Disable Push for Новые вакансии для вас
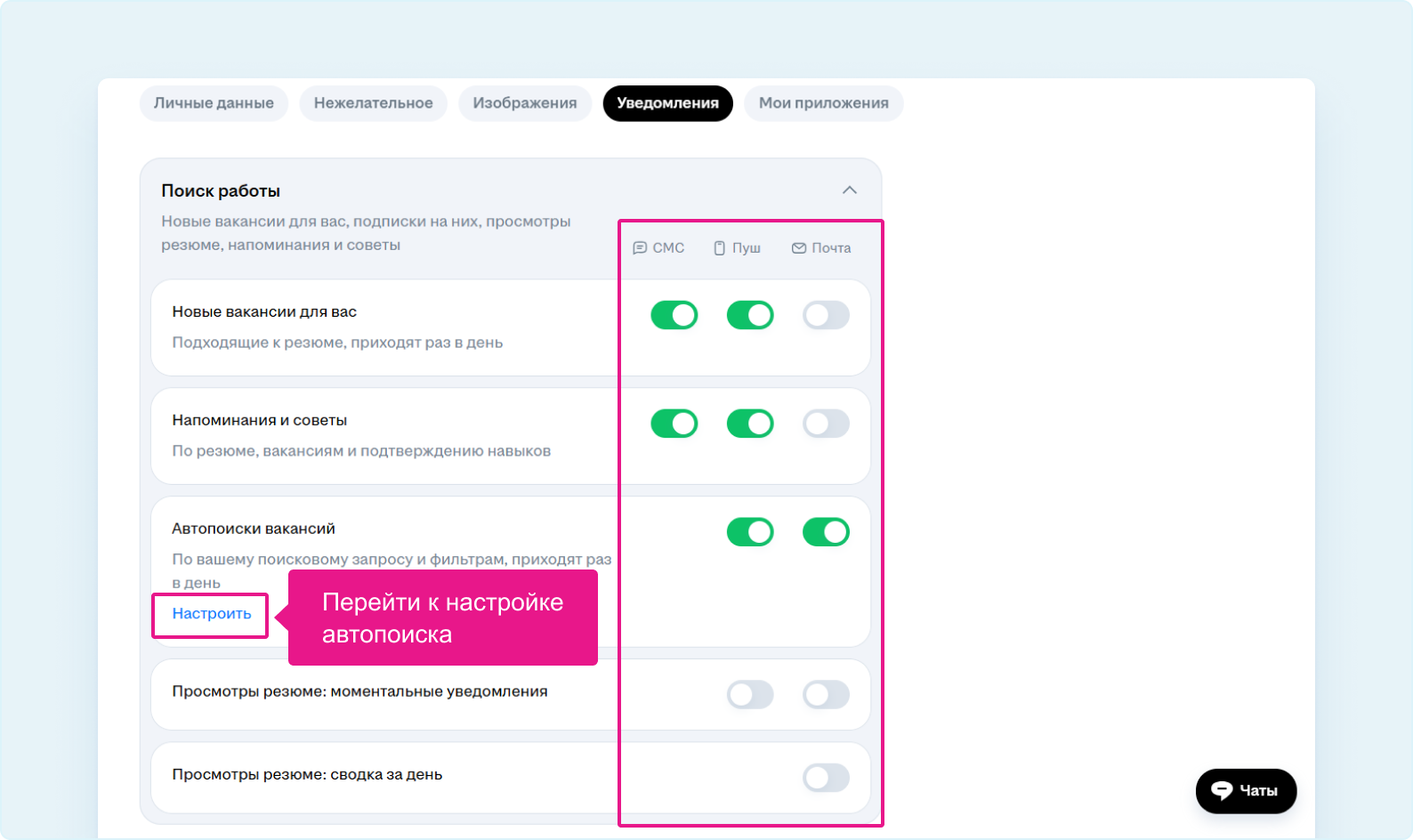 tap(749, 315)
